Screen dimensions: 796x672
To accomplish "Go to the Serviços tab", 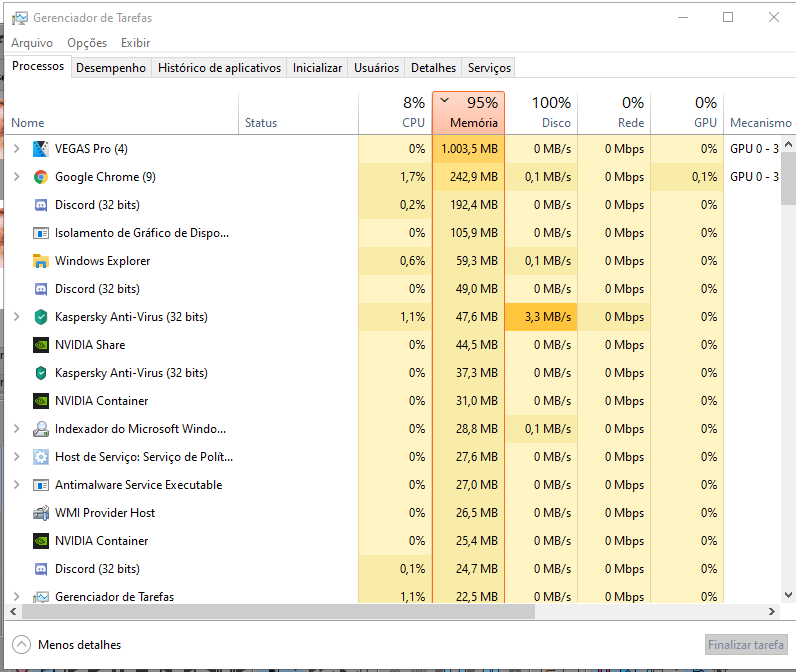I will click(x=489, y=68).
